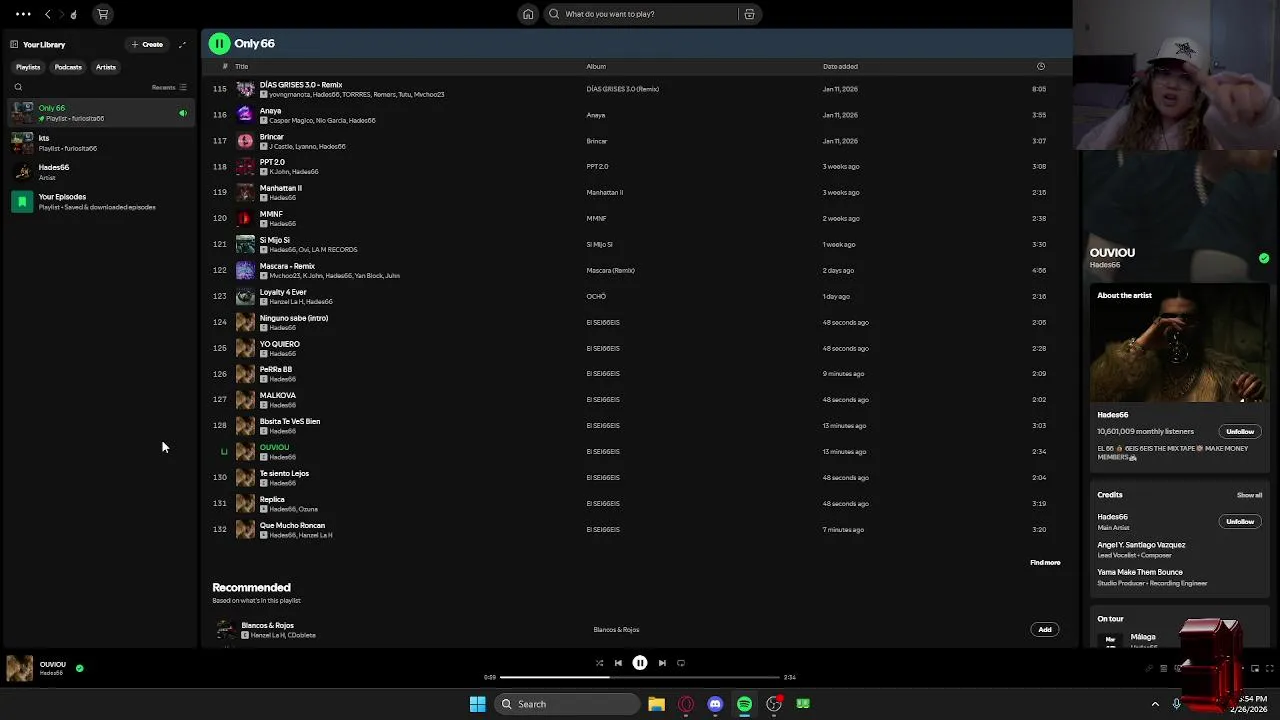Open the kts playlist in library
Viewport: 1280px width, 720px height.
(99, 143)
